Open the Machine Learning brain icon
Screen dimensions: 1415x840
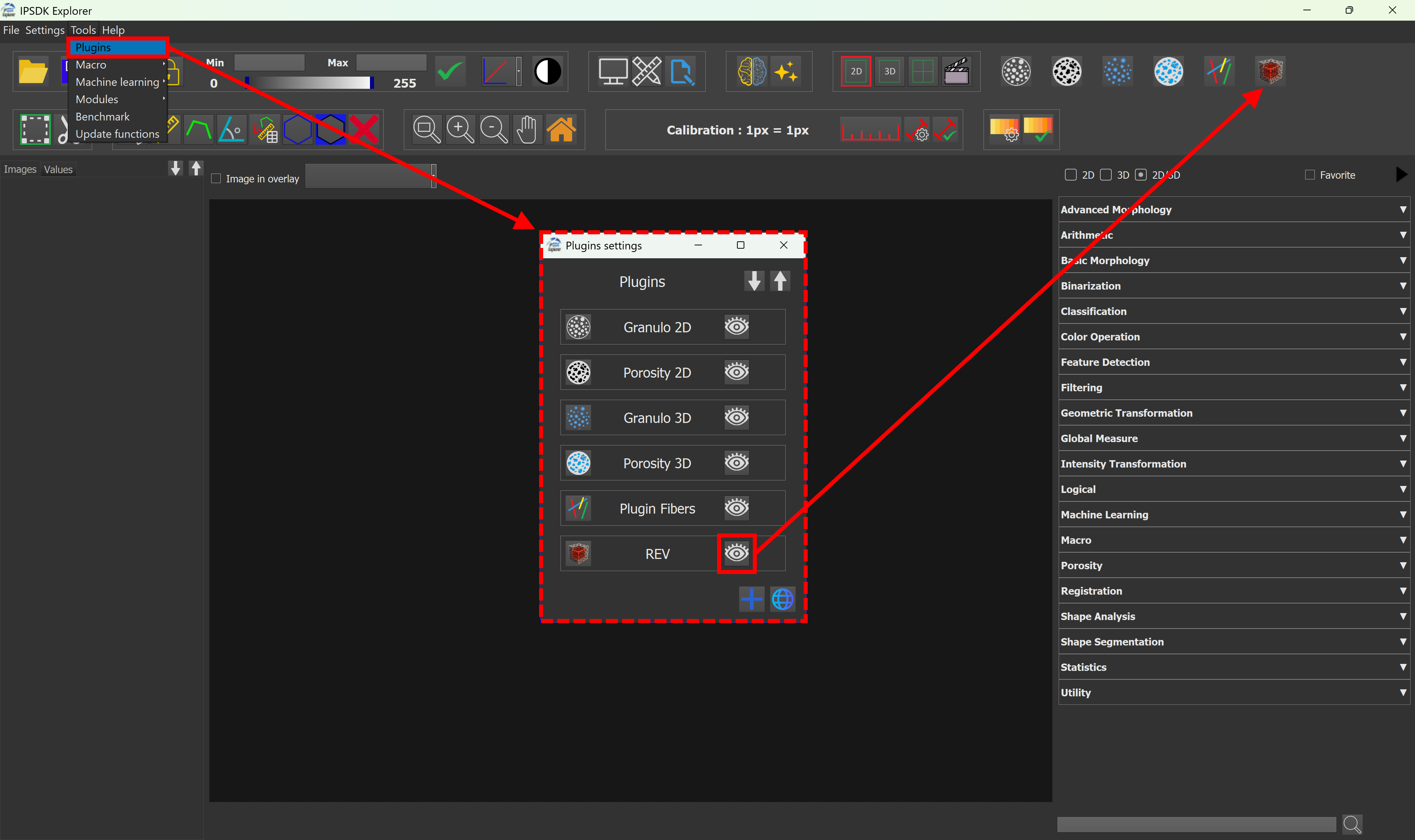pyautogui.click(x=751, y=71)
